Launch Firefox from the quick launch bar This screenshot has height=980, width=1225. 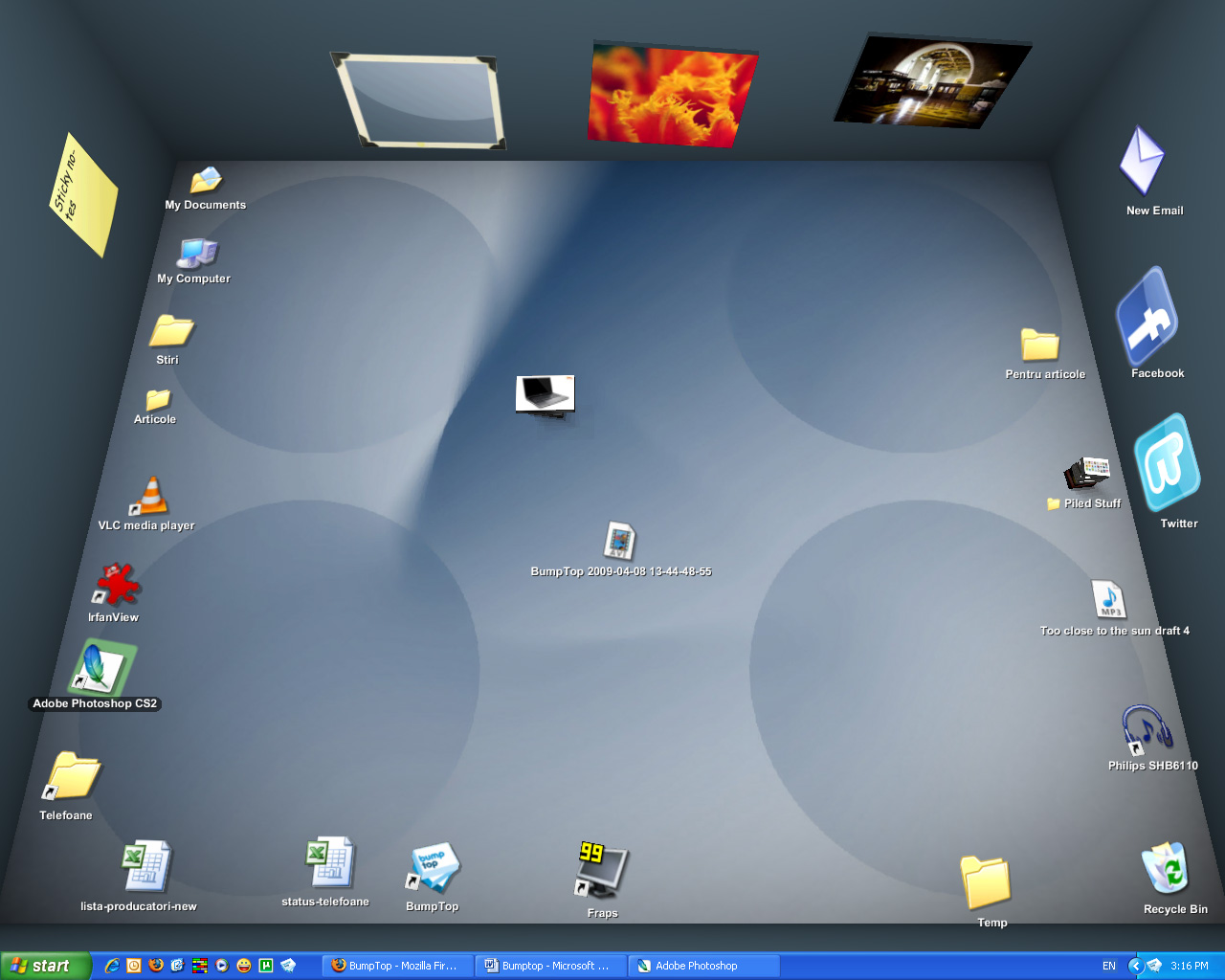[156, 966]
